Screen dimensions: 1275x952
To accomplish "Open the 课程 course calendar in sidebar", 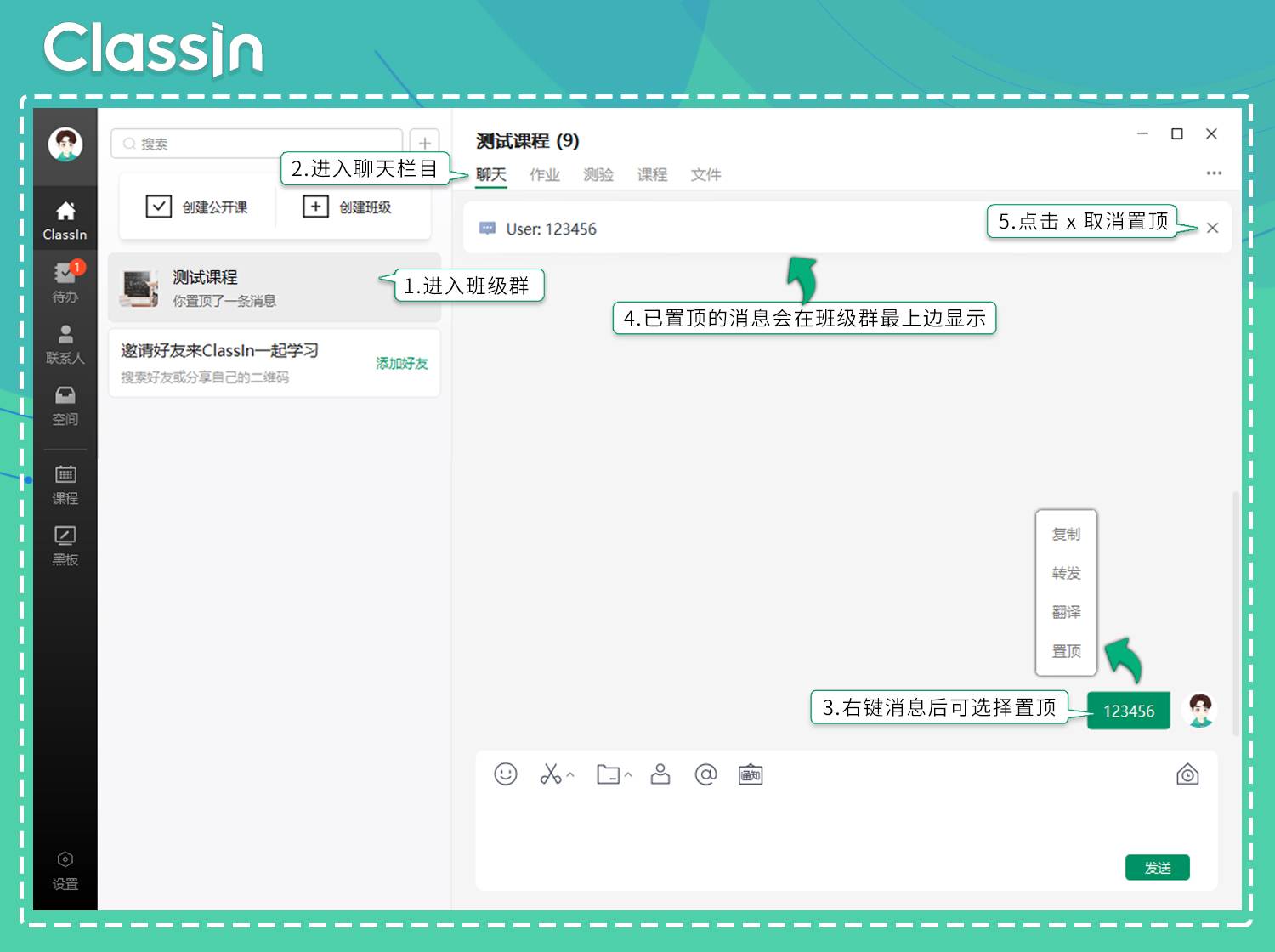I will click(x=65, y=484).
